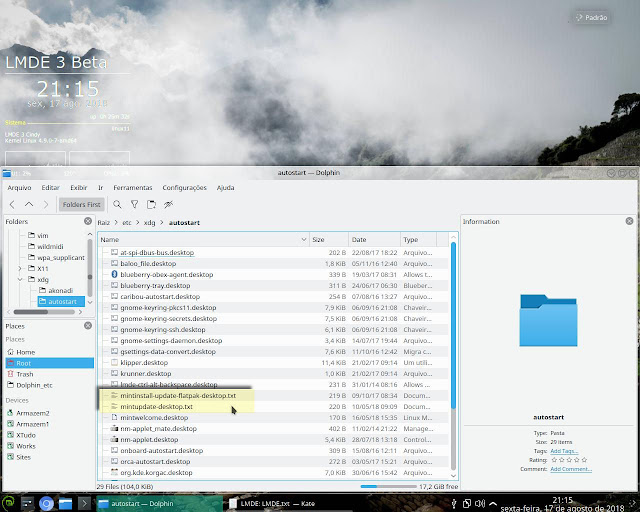The width and height of the screenshot is (640, 512).
Task: Set rating with the fifth star
Action: [584, 460]
